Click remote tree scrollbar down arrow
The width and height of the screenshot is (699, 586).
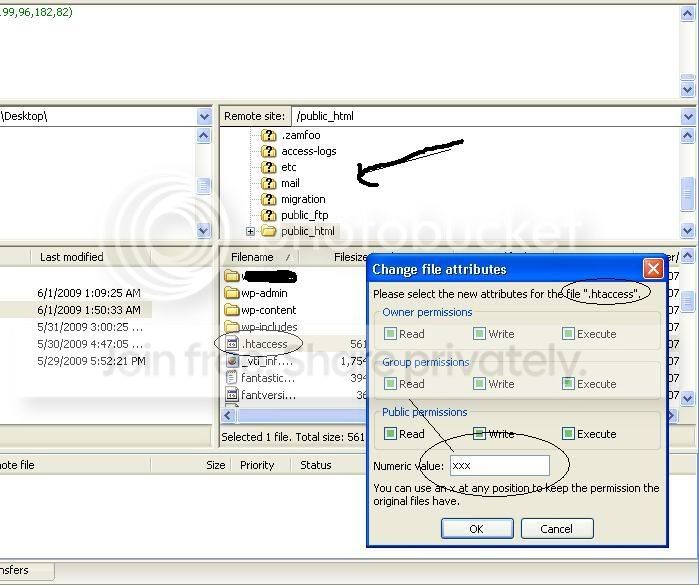[688, 231]
